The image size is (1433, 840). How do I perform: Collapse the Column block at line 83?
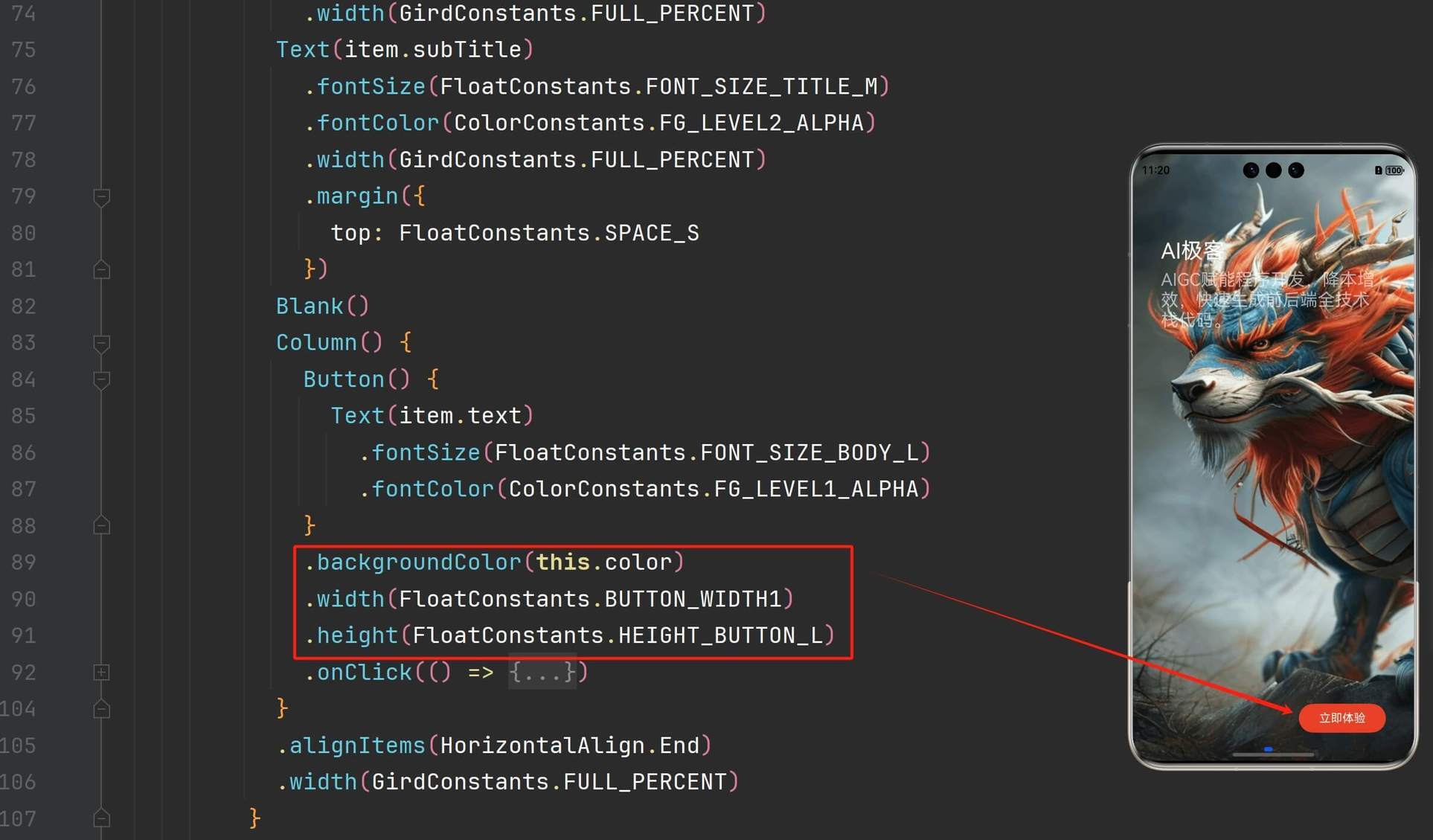click(102, 343)
